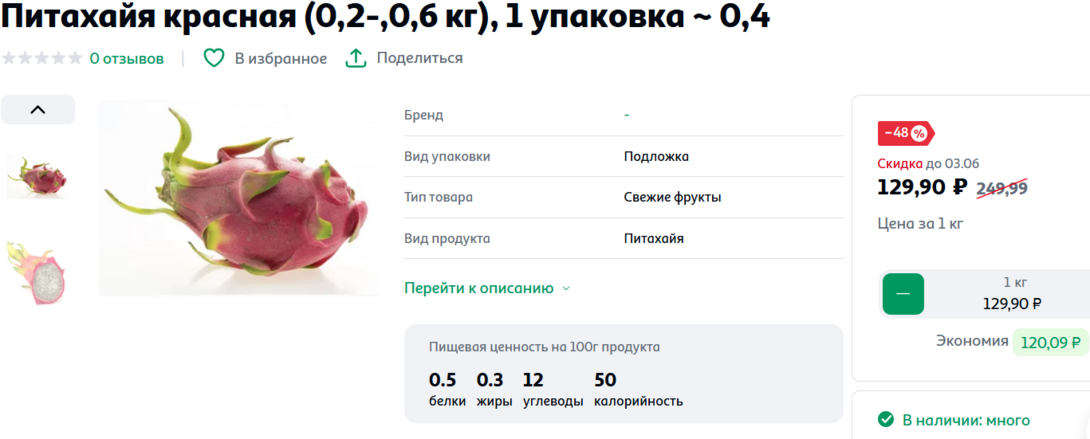This screenshot has height=439, width=1090.
Task: Click the Экономия 120,09 ₽ savings badge
Action: [x=1049, y=342]
